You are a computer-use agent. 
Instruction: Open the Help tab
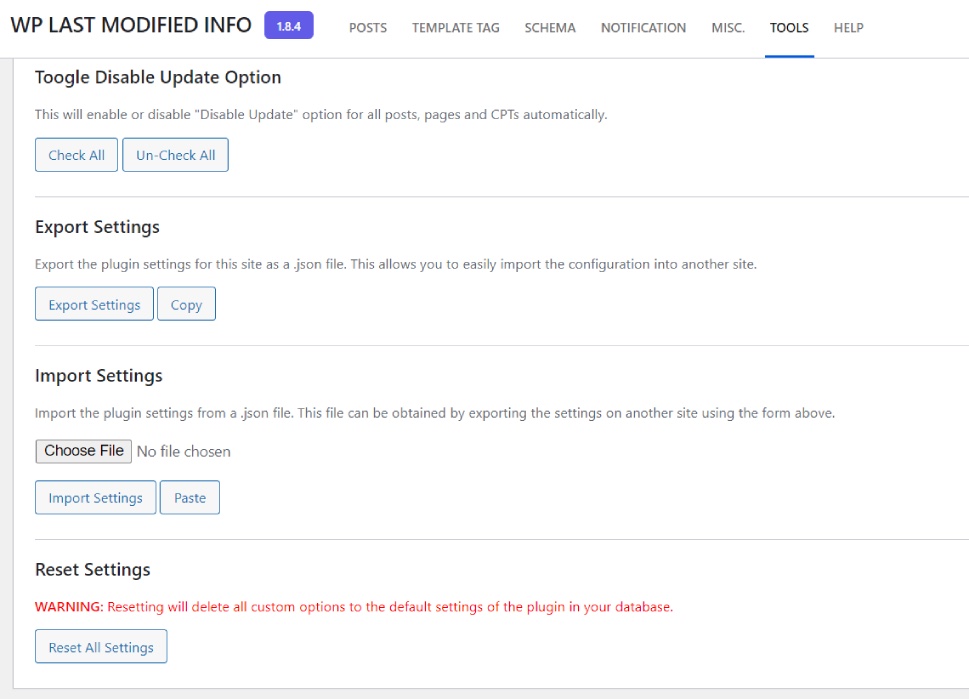pos(848,28)
